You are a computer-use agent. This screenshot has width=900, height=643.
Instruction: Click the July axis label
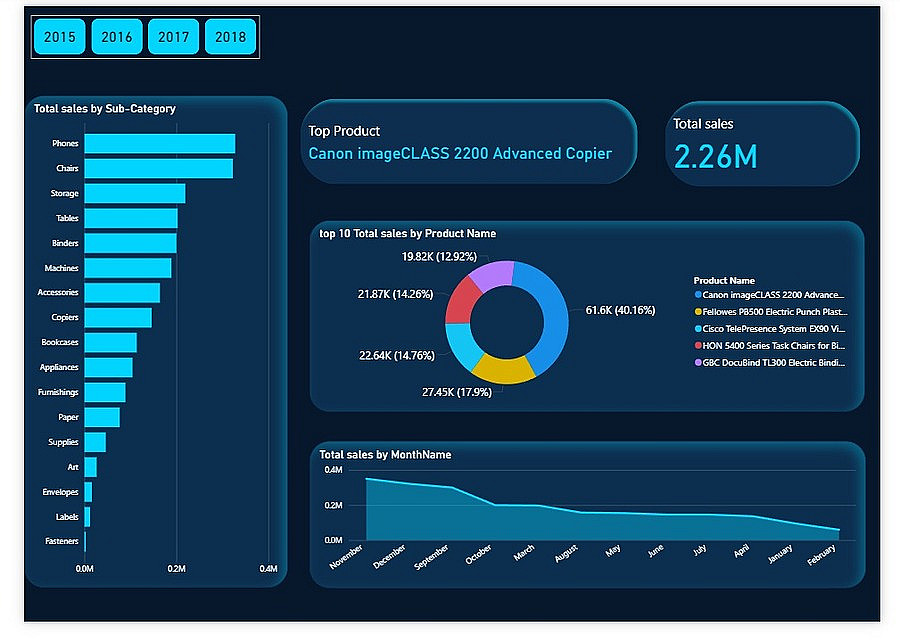tap(700, 550)
